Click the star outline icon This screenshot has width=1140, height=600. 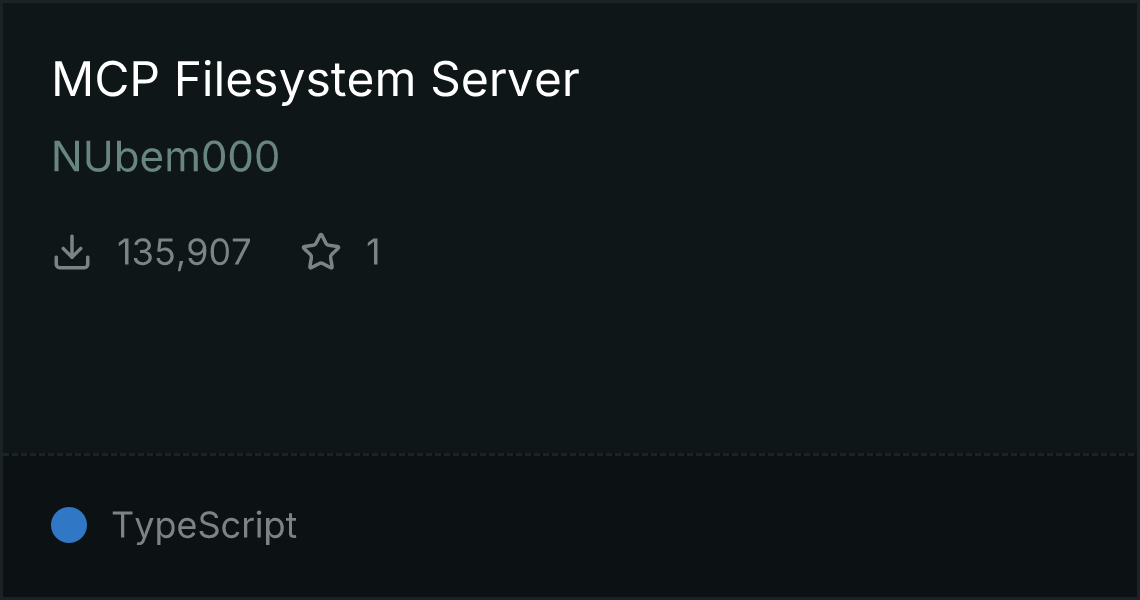(321, 252)
